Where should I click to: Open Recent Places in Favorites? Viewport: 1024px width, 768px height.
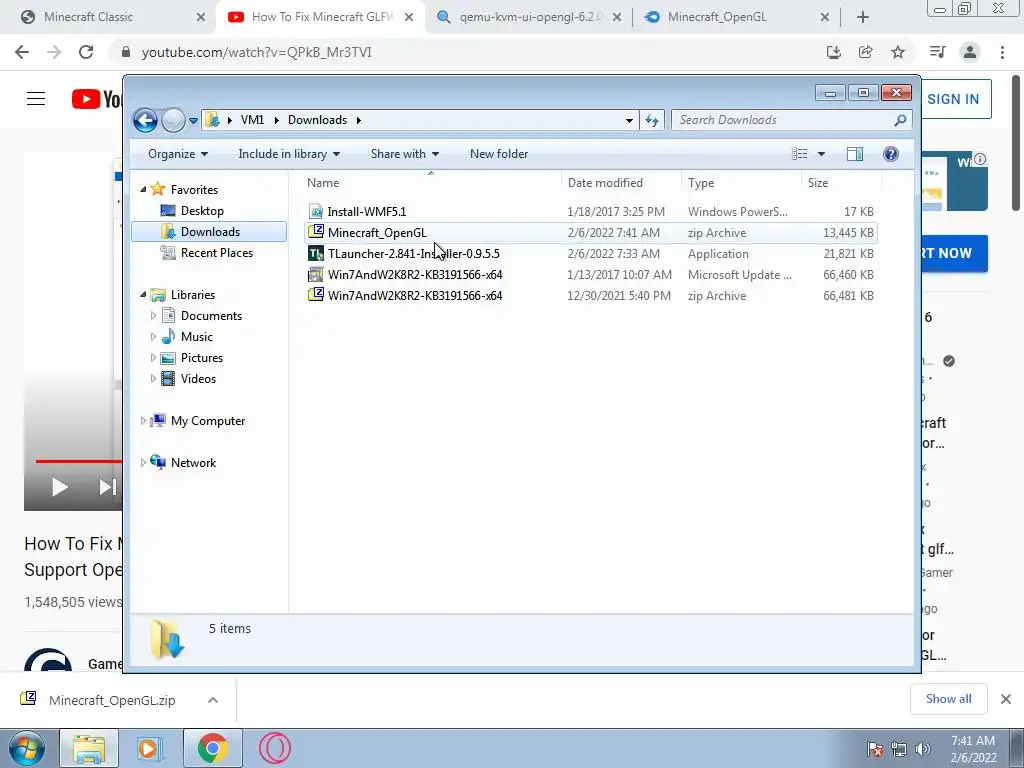[216, 253]
